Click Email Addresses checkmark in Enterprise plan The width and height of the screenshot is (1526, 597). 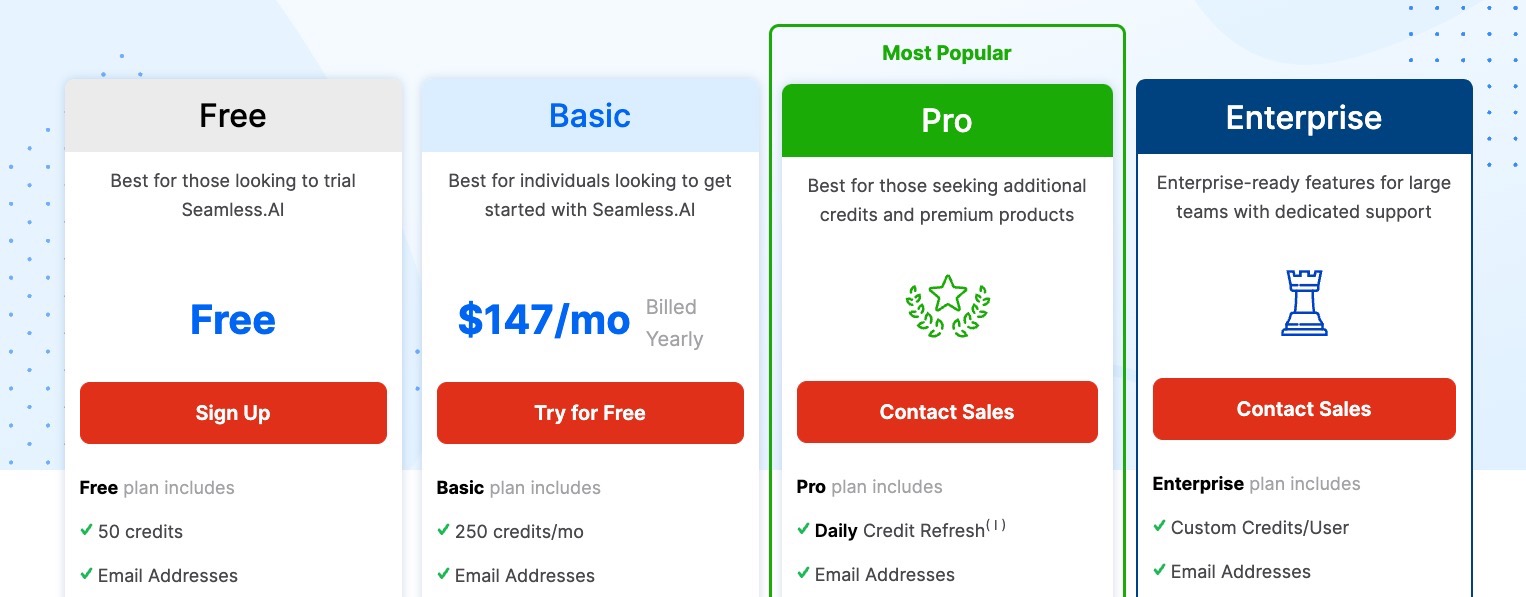coord(1159,570)
